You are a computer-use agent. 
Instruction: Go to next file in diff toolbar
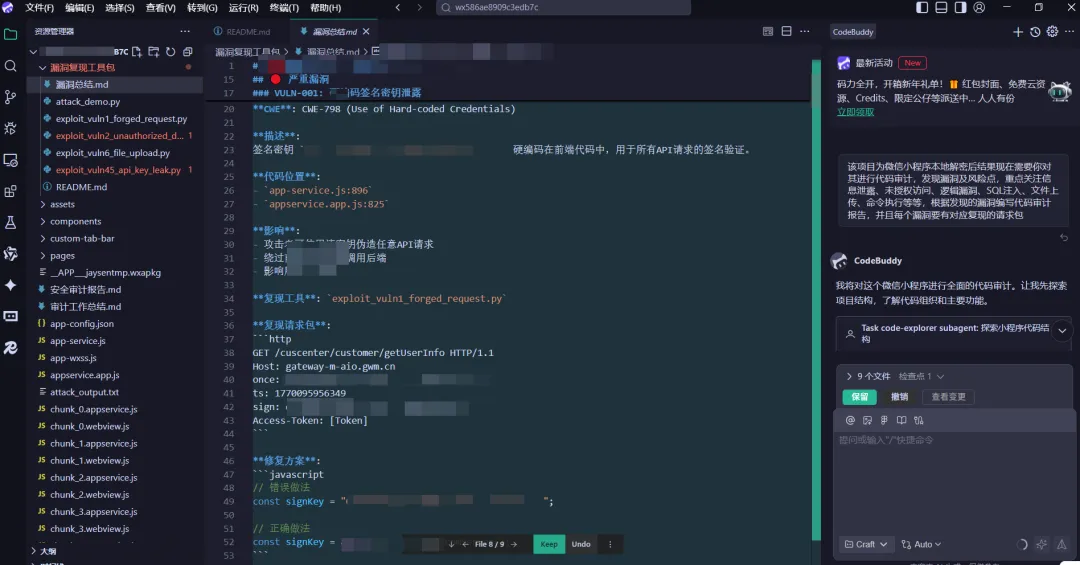pyautogui.click(x=513, y=544)
